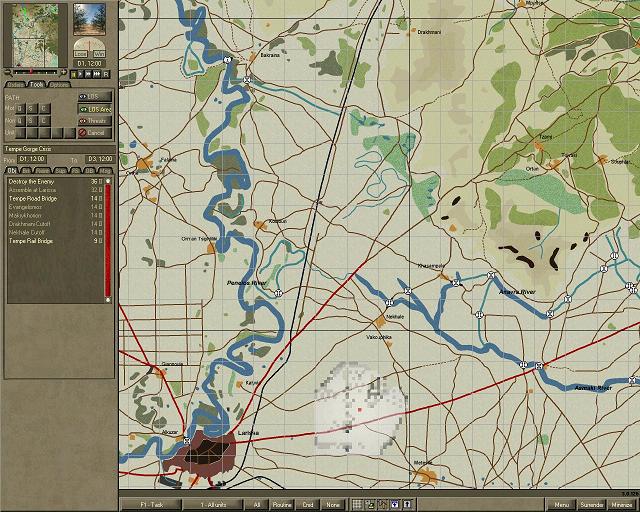Click the last icon in bottom toolbar group
Viewport: 640px width, 512px height.
(x=407, y=505)
